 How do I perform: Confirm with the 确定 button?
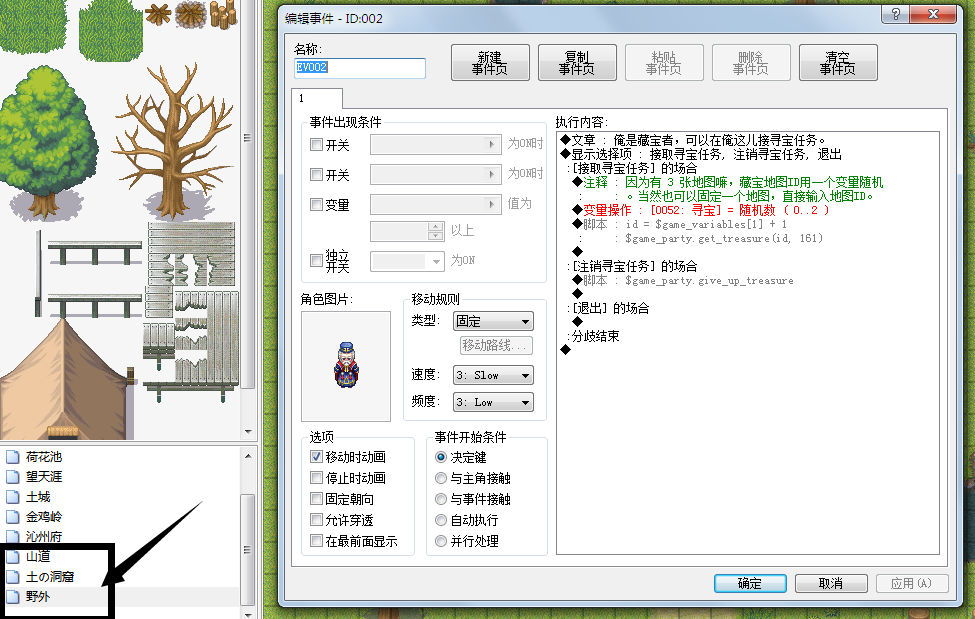tap(750, 584)
